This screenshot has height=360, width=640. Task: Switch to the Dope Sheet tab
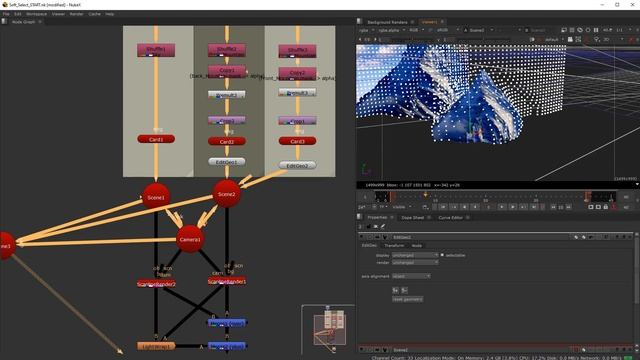coord(413,218)
